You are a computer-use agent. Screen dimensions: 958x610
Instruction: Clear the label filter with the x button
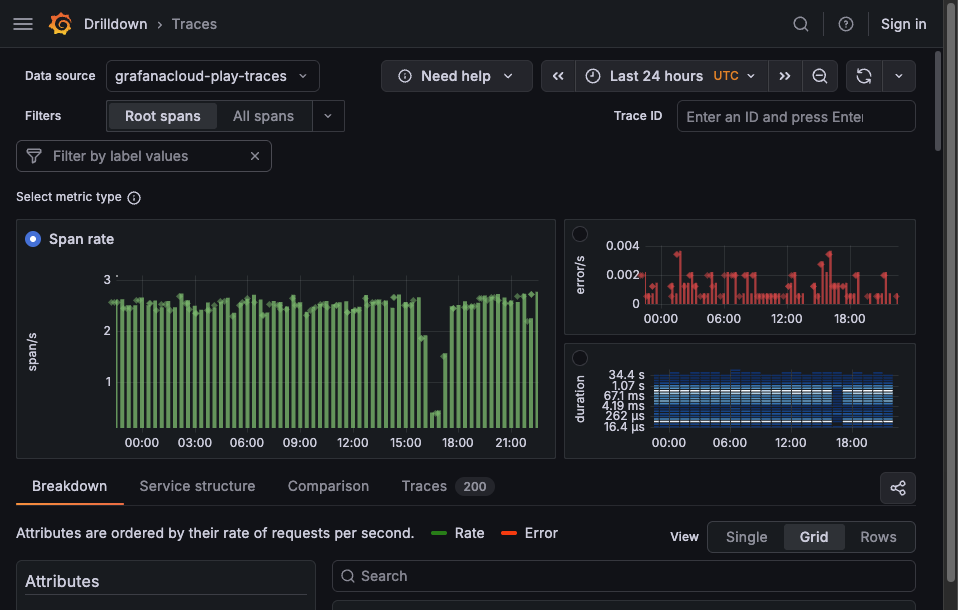click(x=255, y=156)
